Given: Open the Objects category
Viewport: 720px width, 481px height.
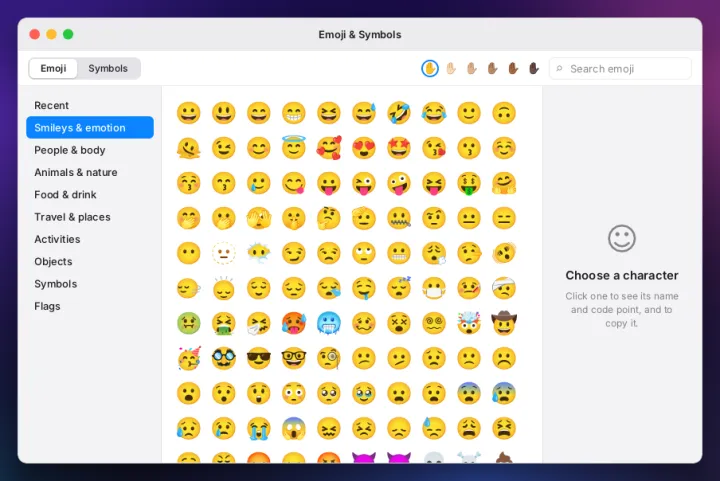Looking at the screenshot, I should (x=90, y=262).
